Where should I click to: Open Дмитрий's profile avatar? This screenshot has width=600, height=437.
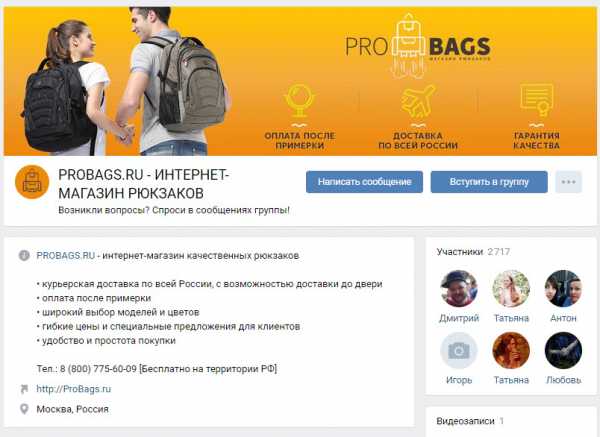click(x=459, y=289)
